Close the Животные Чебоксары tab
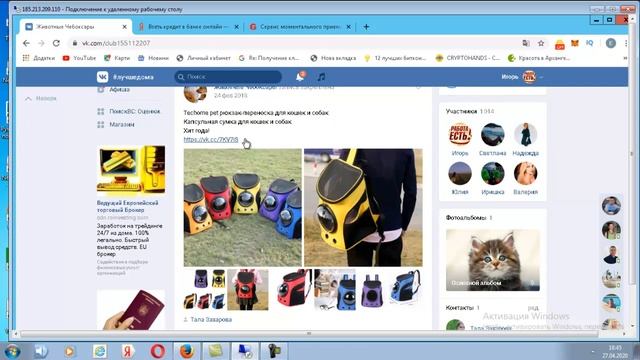Screen dimensions: 640x360 tap(124, 27)
